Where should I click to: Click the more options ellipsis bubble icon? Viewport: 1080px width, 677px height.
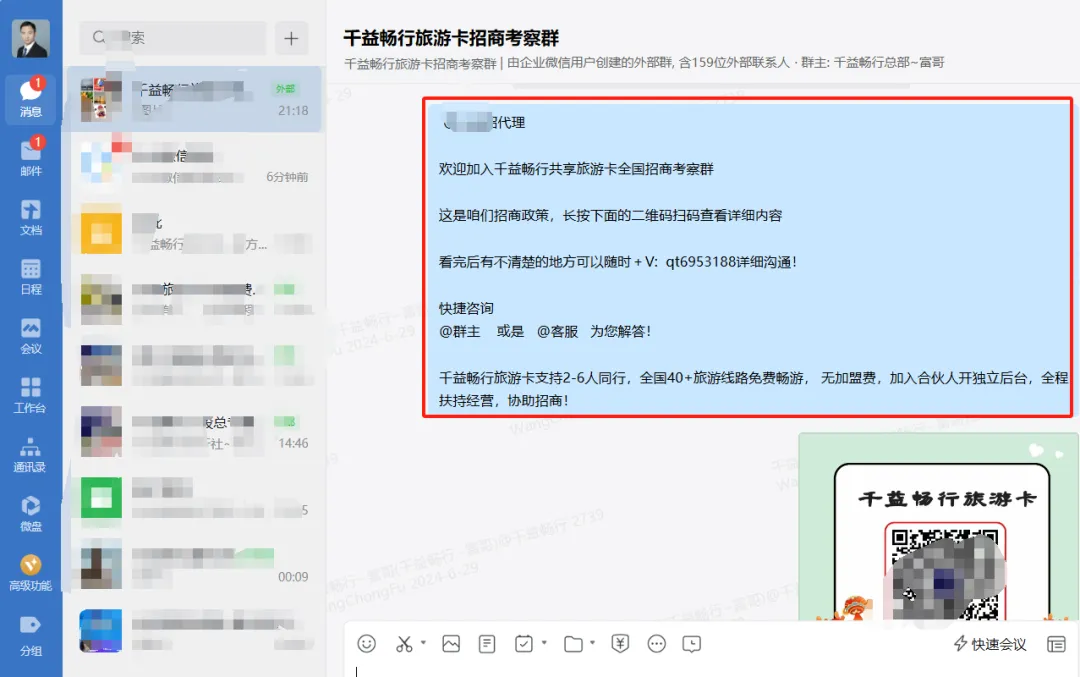656,644
